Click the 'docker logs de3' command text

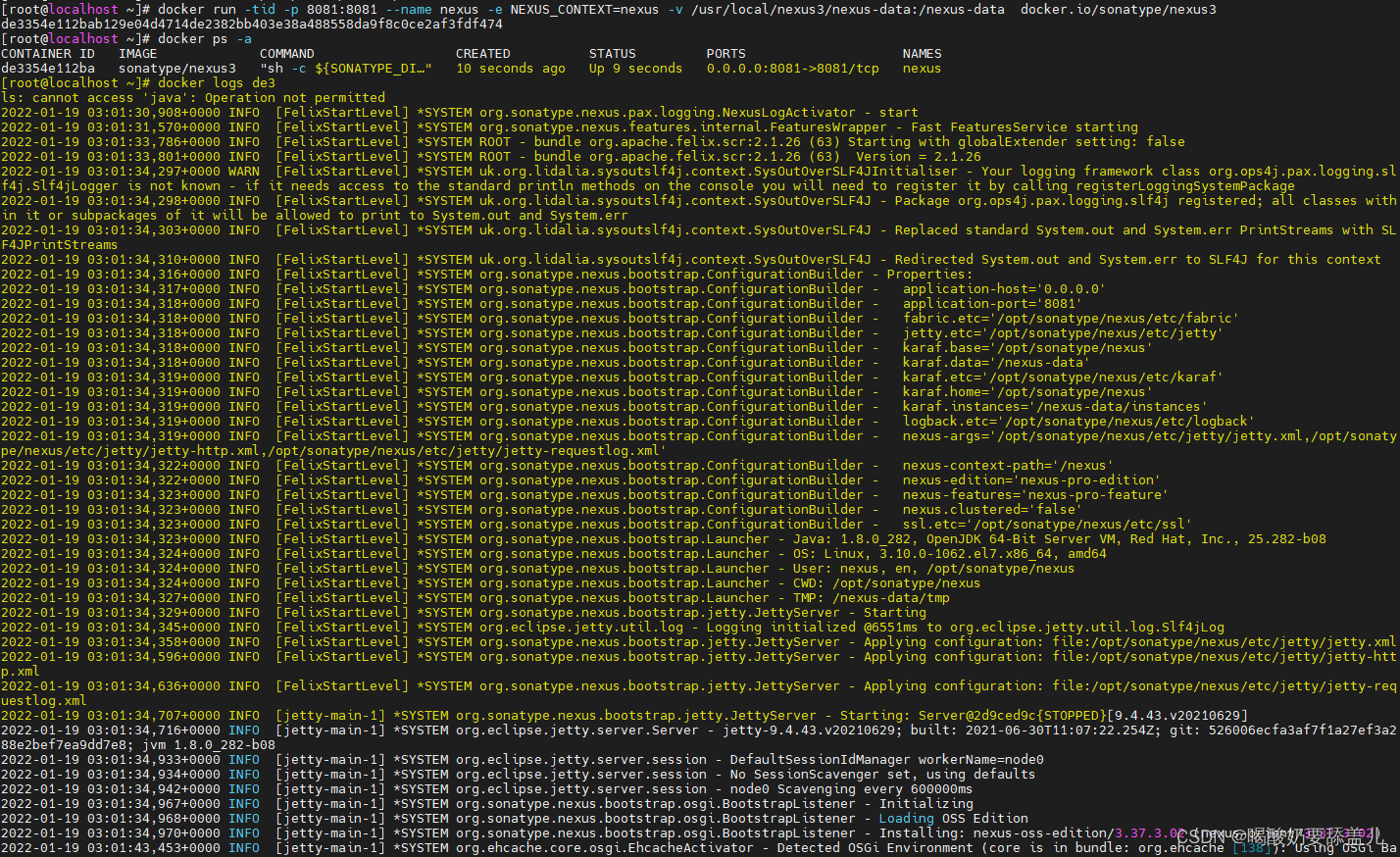coord(217,83)
